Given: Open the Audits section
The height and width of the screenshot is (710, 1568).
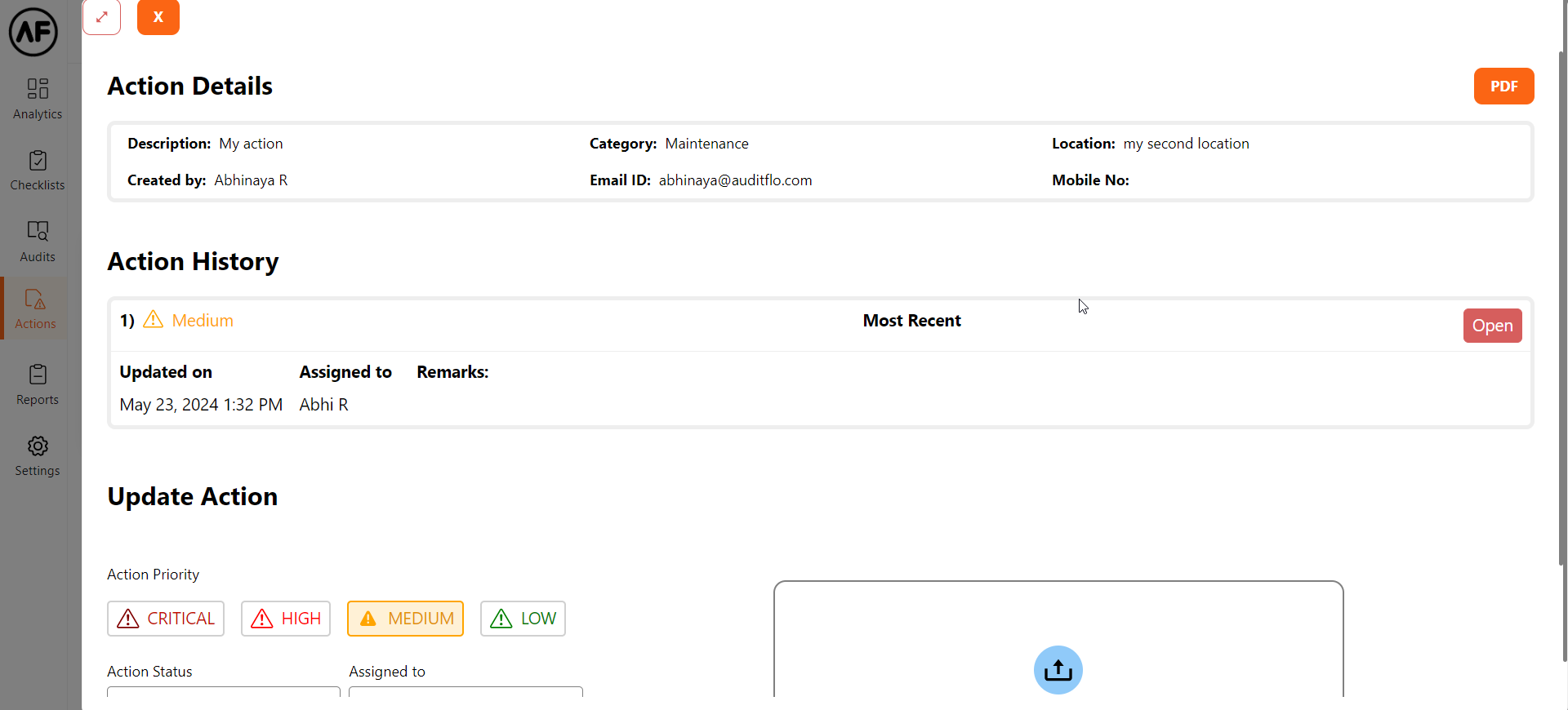Looking at the screenshot, I should 38,242.
